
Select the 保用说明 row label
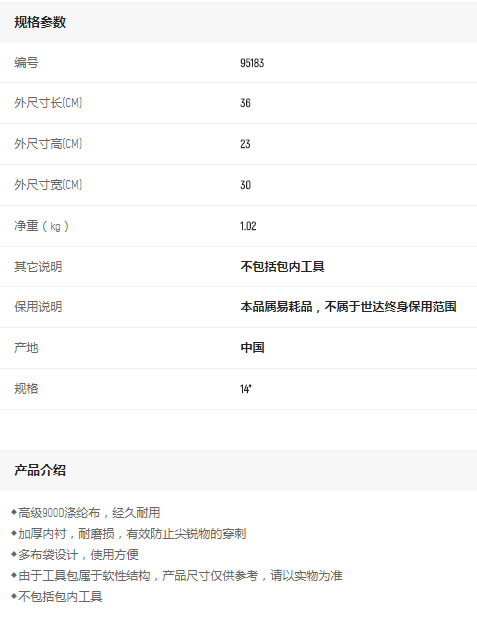point(38,307)
